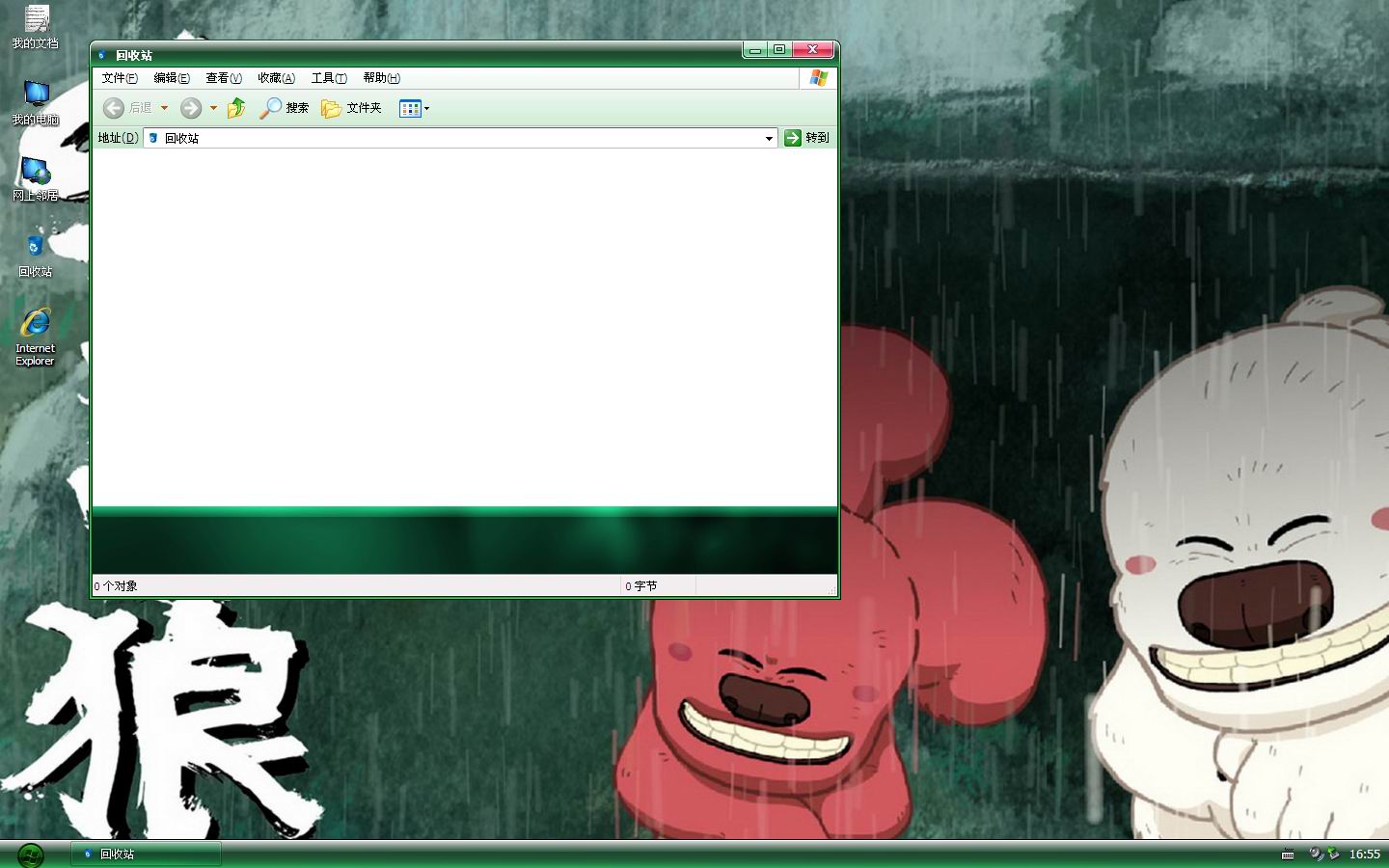Open the 查看(V) menu
1389x868 pixels.
click(x=224, y=78)
